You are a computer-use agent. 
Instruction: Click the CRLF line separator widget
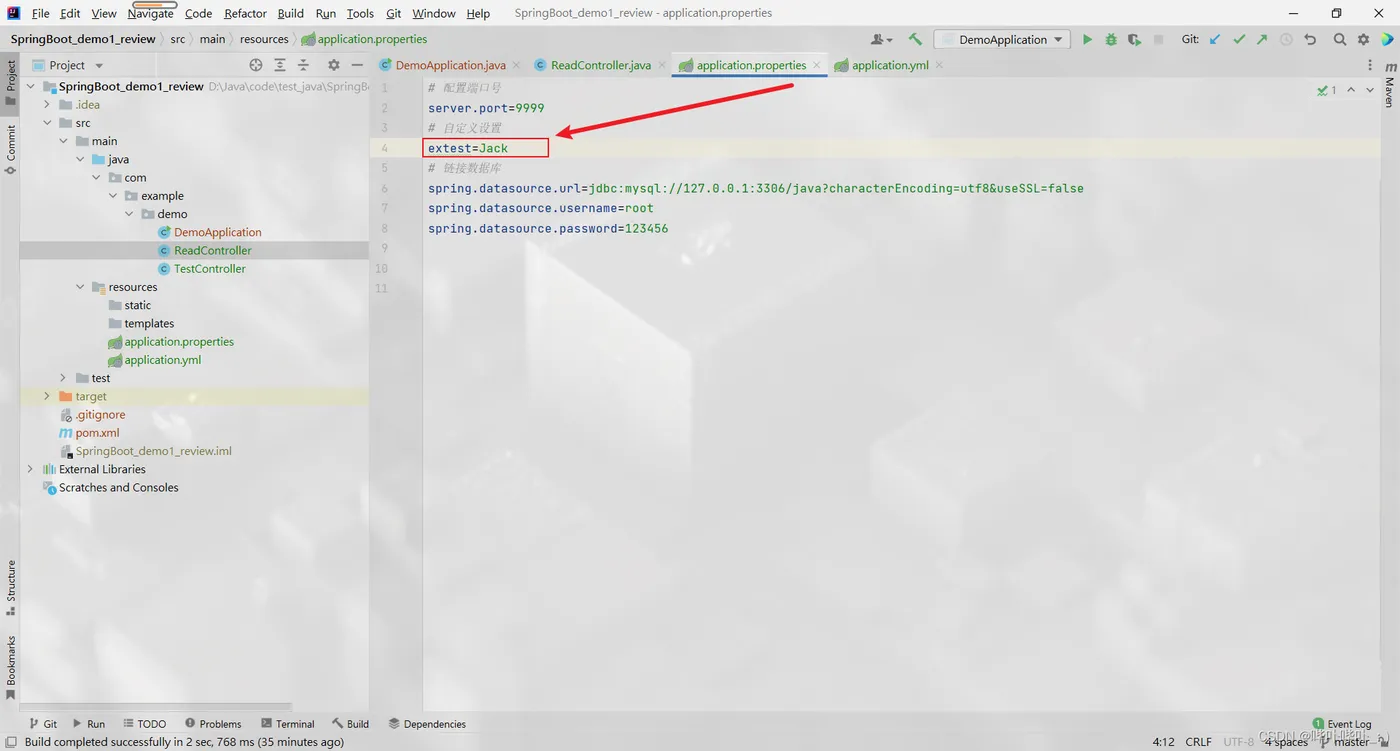(1198, 742)
